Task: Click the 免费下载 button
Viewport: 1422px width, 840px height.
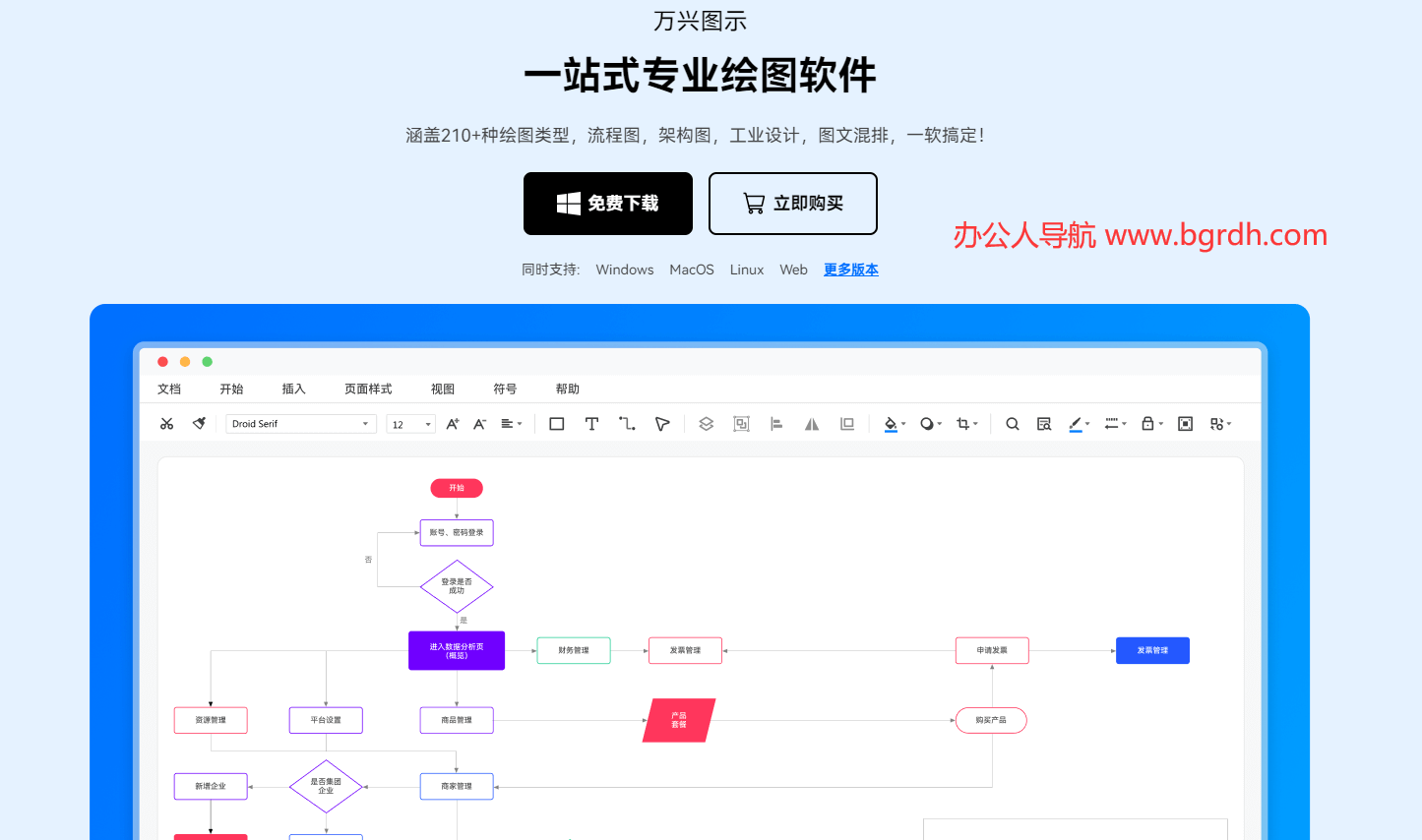Action: point(607,203)
